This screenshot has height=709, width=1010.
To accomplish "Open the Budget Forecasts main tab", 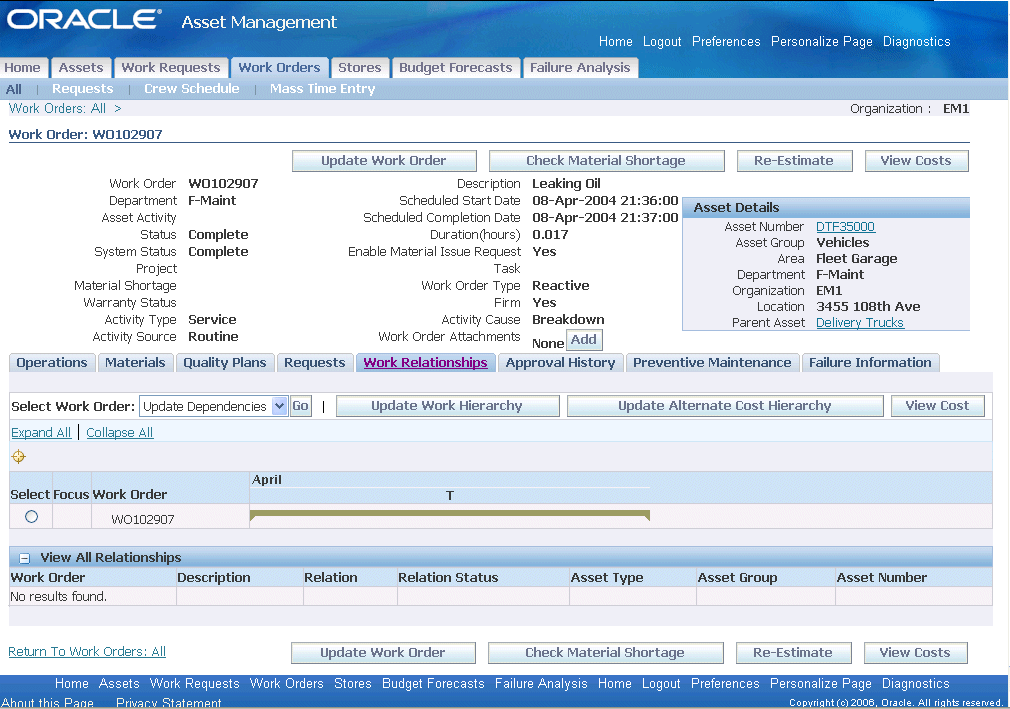I will tap(455, 68).
